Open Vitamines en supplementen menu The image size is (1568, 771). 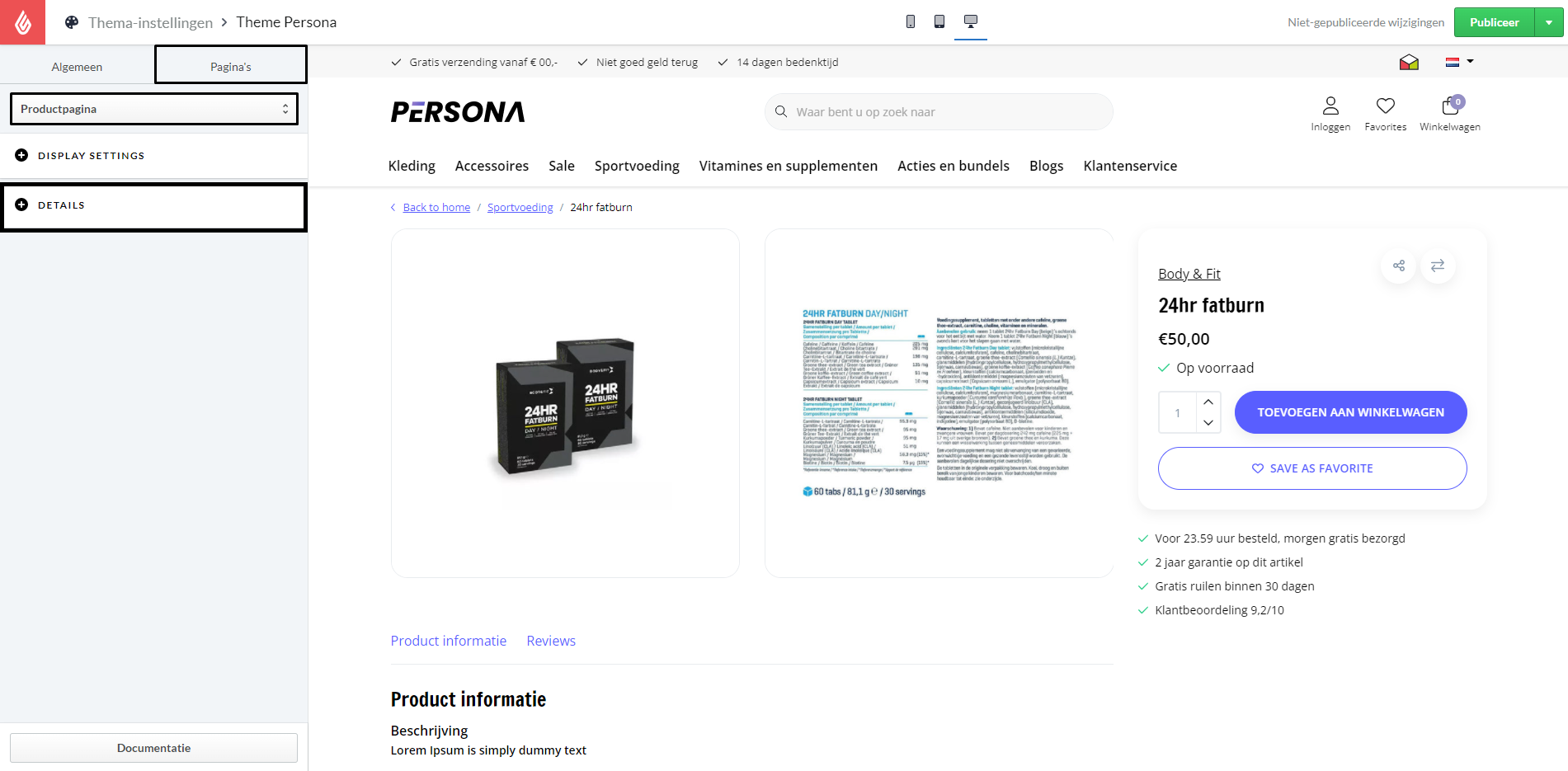[x=789, y=166]
